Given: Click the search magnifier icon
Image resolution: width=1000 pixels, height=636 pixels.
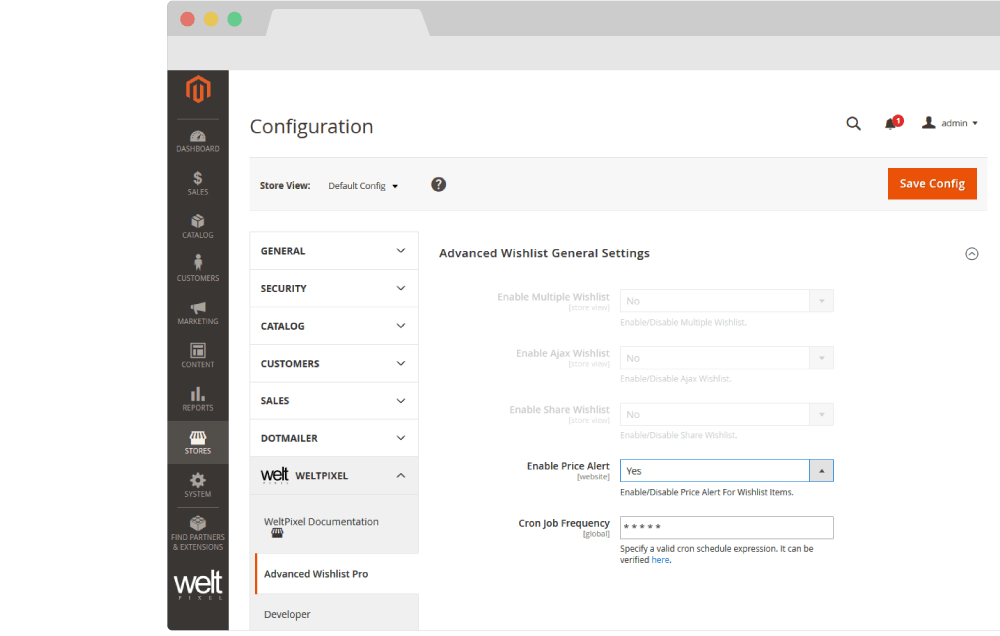Looking at the screenshot, I should [x=853, y=123].
